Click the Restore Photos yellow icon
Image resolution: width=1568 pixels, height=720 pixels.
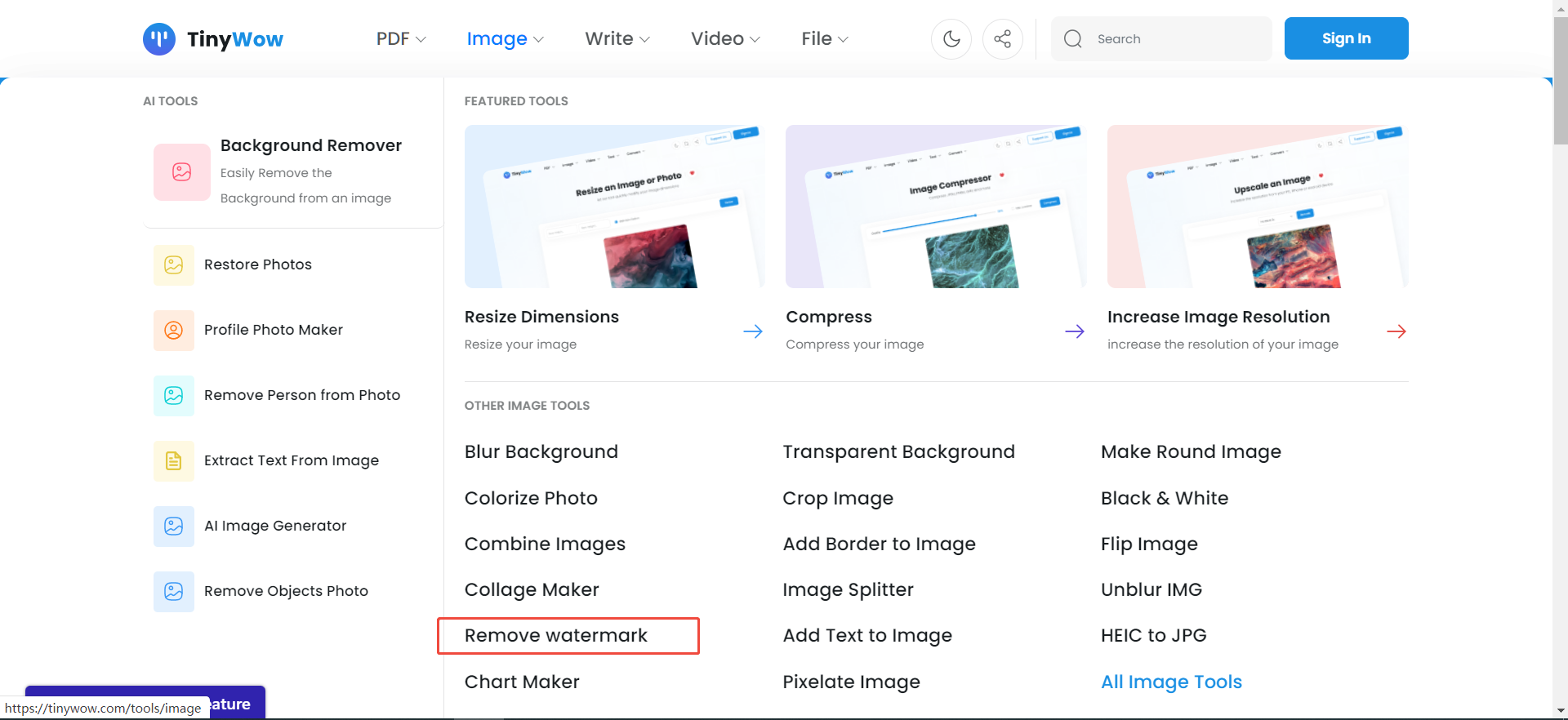pyautogui.click(x=174, y=264)
